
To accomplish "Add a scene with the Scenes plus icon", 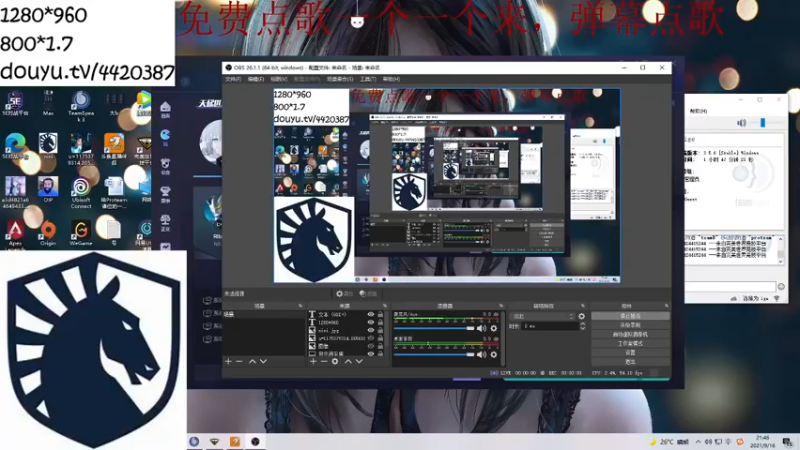I will click(228, 361).
